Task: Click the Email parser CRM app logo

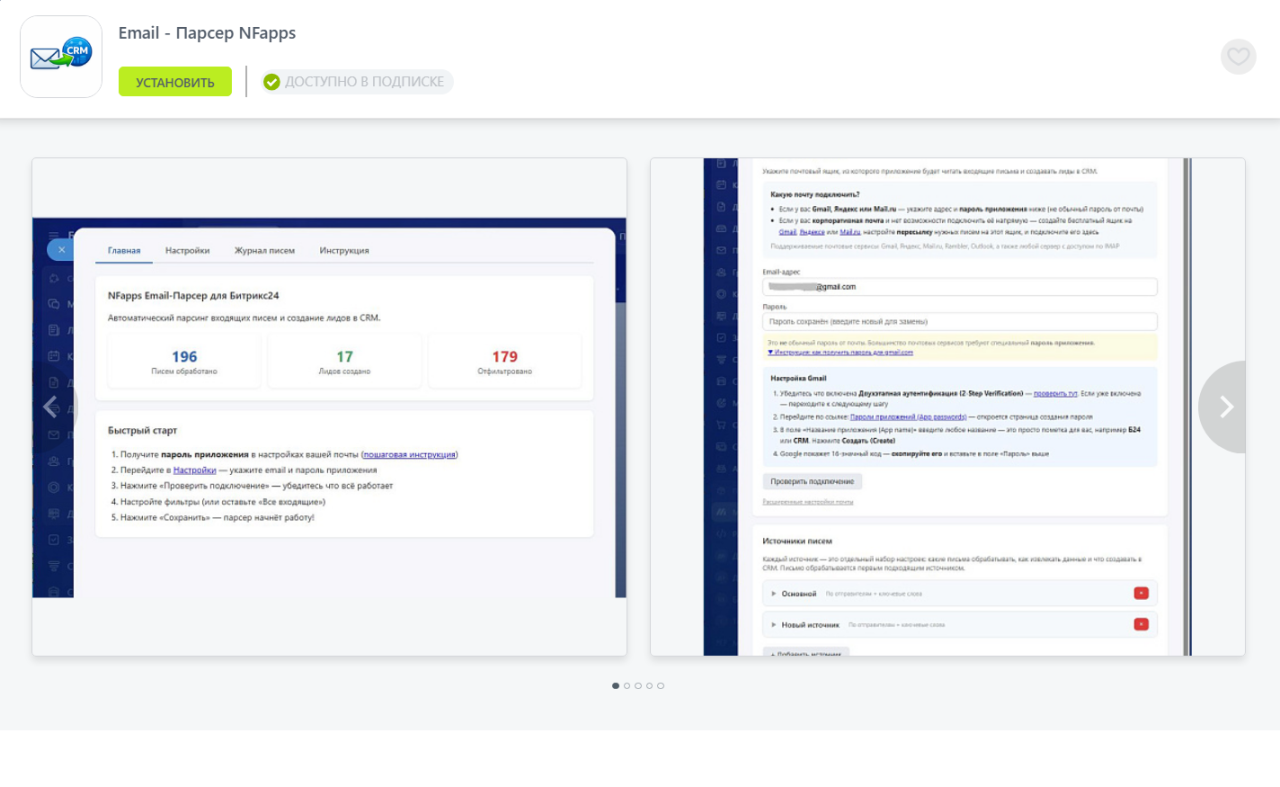Action: pyautogui.click(x=61, y=56)
